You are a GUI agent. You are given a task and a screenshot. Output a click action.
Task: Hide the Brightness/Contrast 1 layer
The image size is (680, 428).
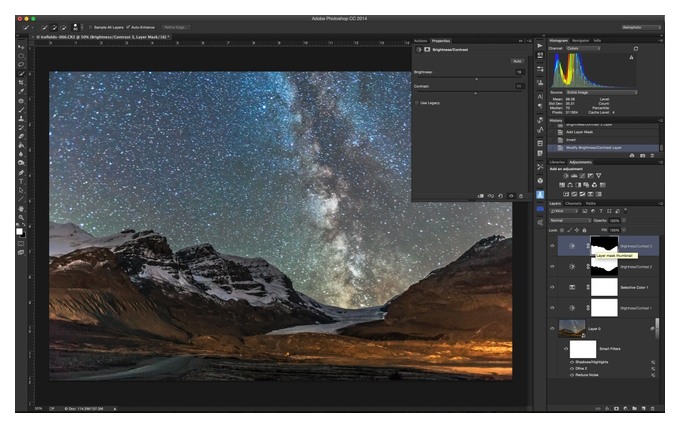(x=552, y=308)
